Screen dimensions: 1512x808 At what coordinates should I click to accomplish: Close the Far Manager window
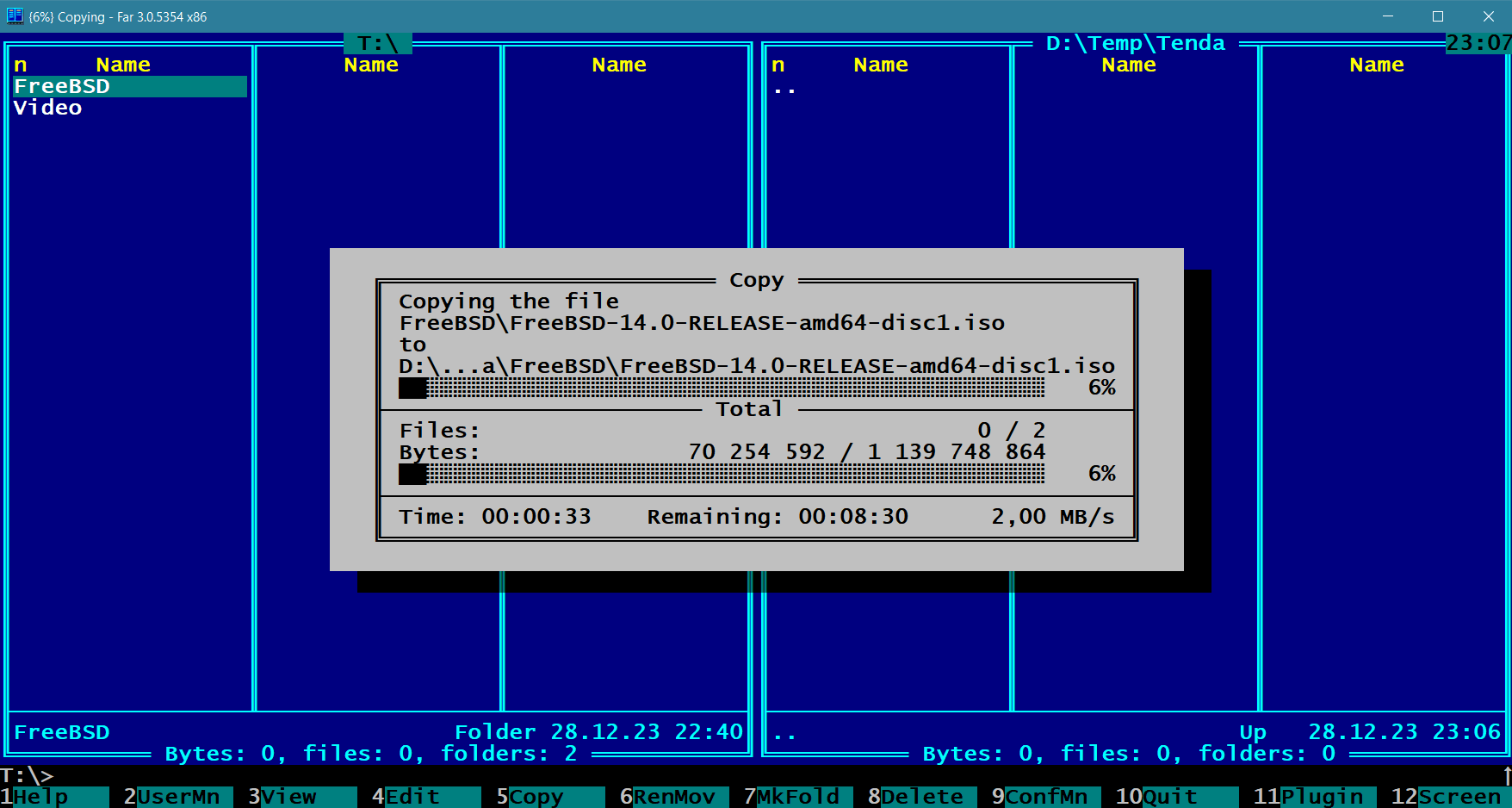[x=1488, y=16]
